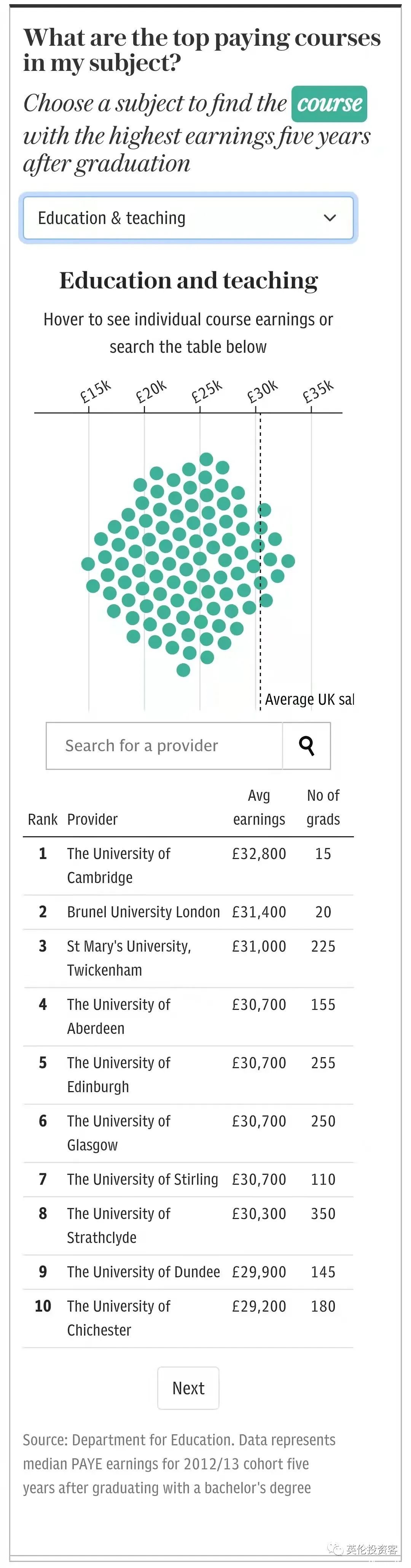Click the dropdown chevron arrow

tap(330, 218)
